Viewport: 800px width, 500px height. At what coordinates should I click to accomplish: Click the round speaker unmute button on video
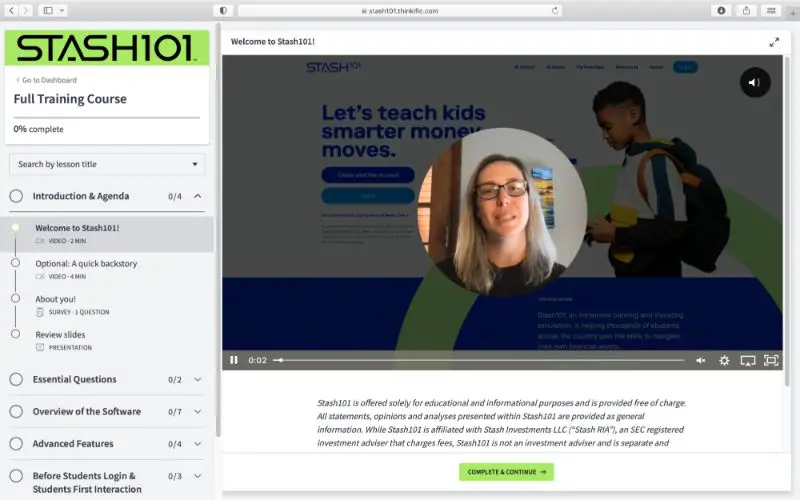755,82
